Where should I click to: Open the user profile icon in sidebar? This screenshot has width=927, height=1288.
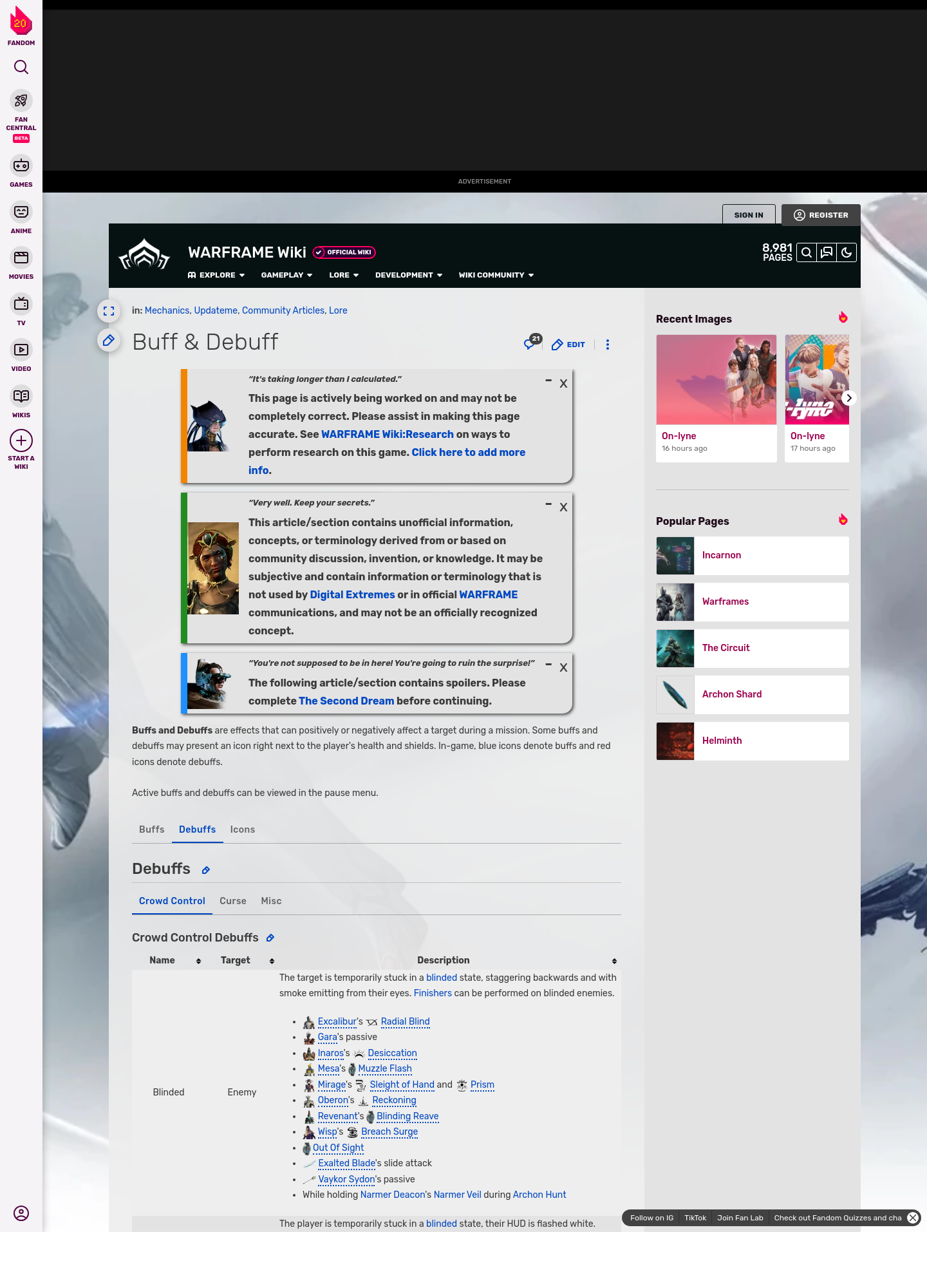pyautogui.click(x=21, y=1213)
